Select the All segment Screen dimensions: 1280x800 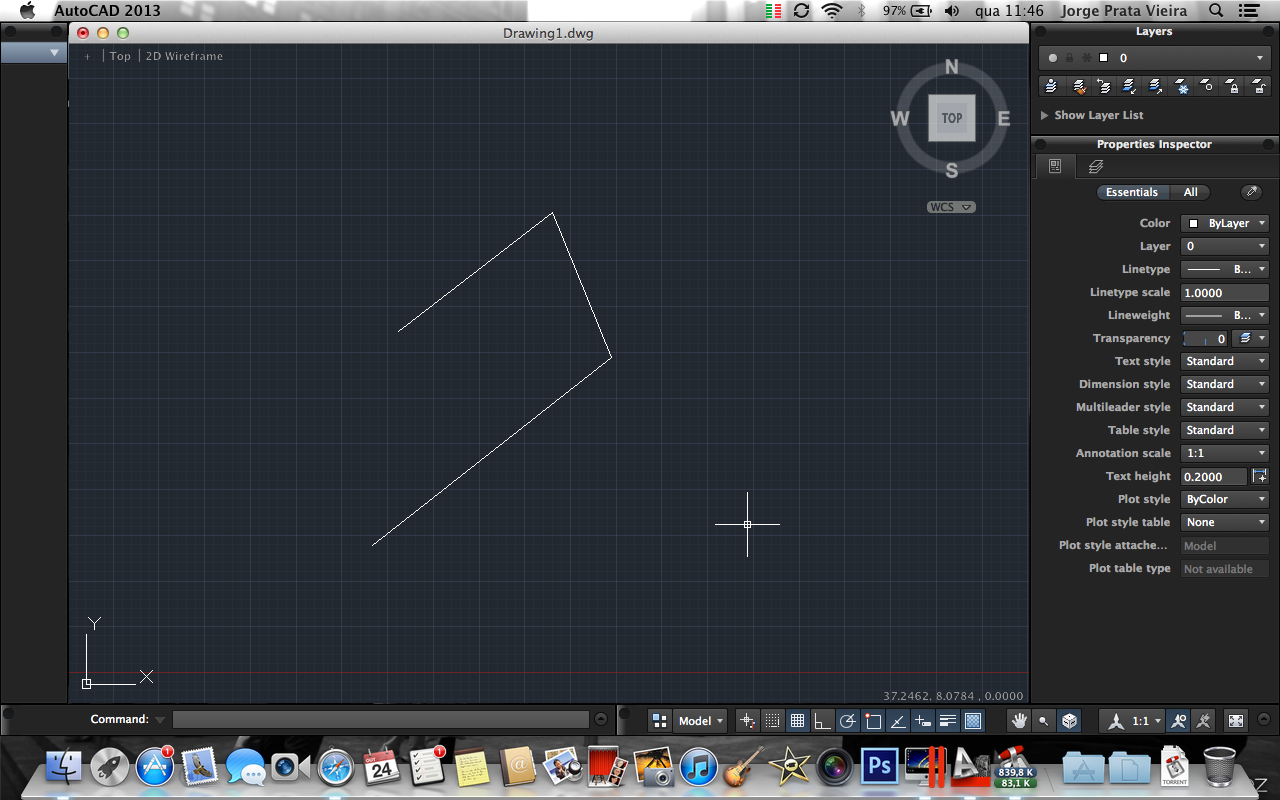(1190, 192)
